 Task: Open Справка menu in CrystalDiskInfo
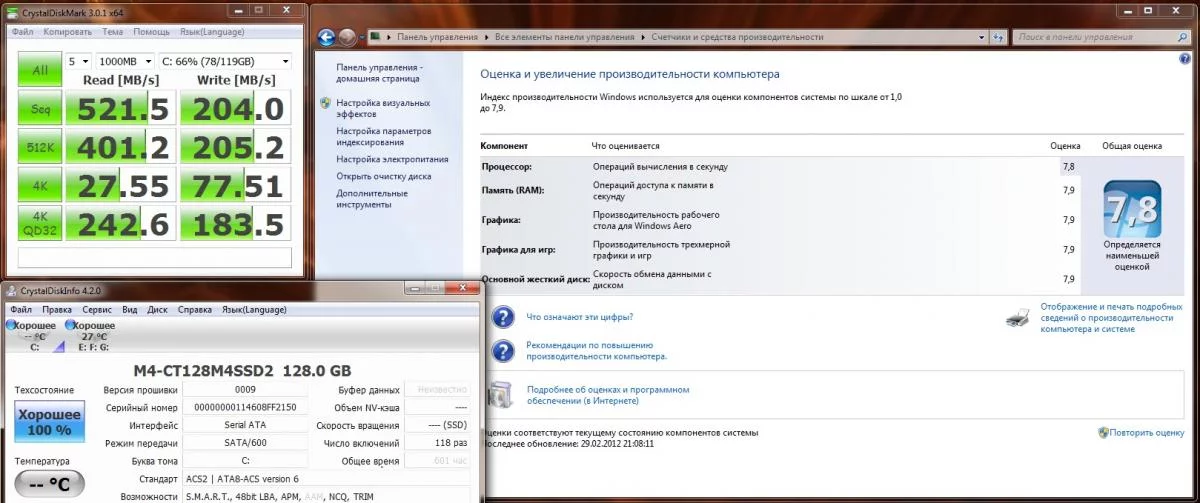click(196, 310)
